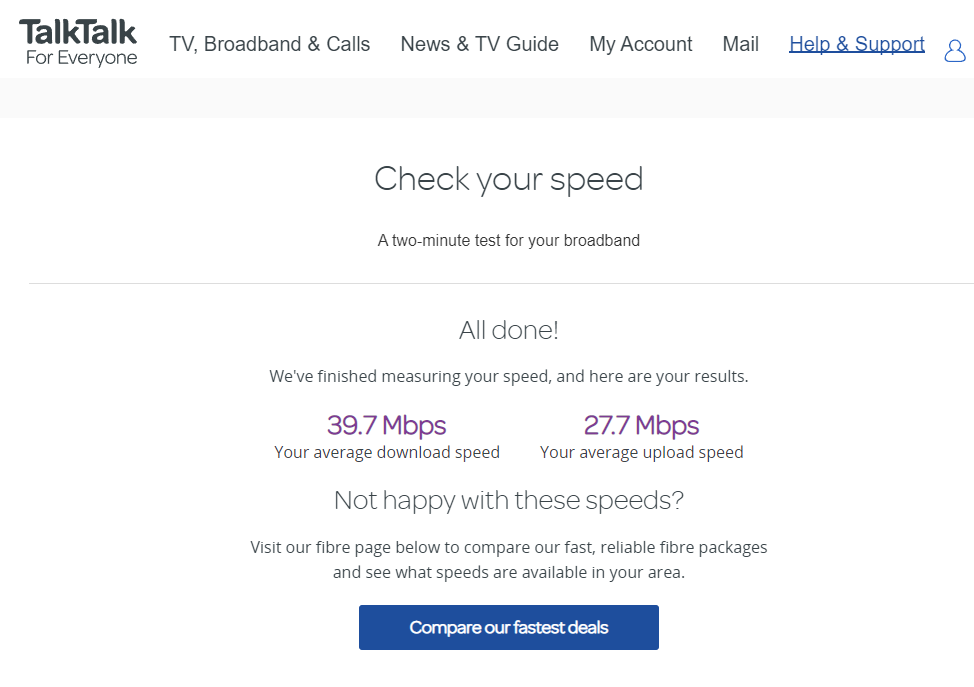The height and width of the screenshot is (687, 974).
Task: Open 'Mail' from the navigation bar
Action: pos(740,44)
